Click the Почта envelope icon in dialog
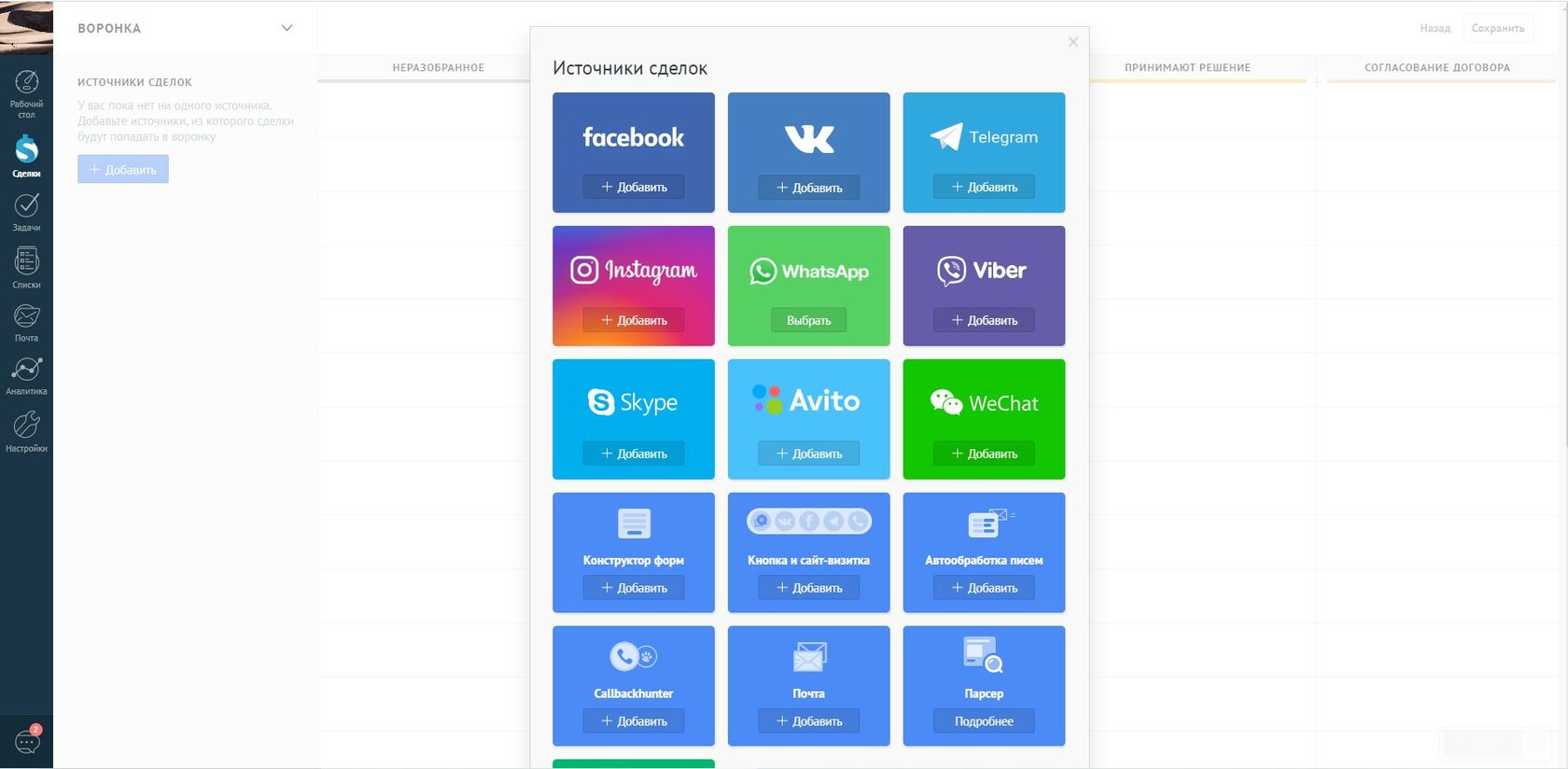Screen dimensions: 1568x769 [x=809, y=657]
